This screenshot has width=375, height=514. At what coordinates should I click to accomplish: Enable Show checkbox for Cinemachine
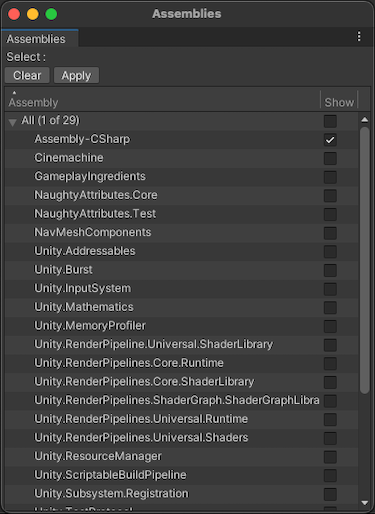(x=330, y=158)
